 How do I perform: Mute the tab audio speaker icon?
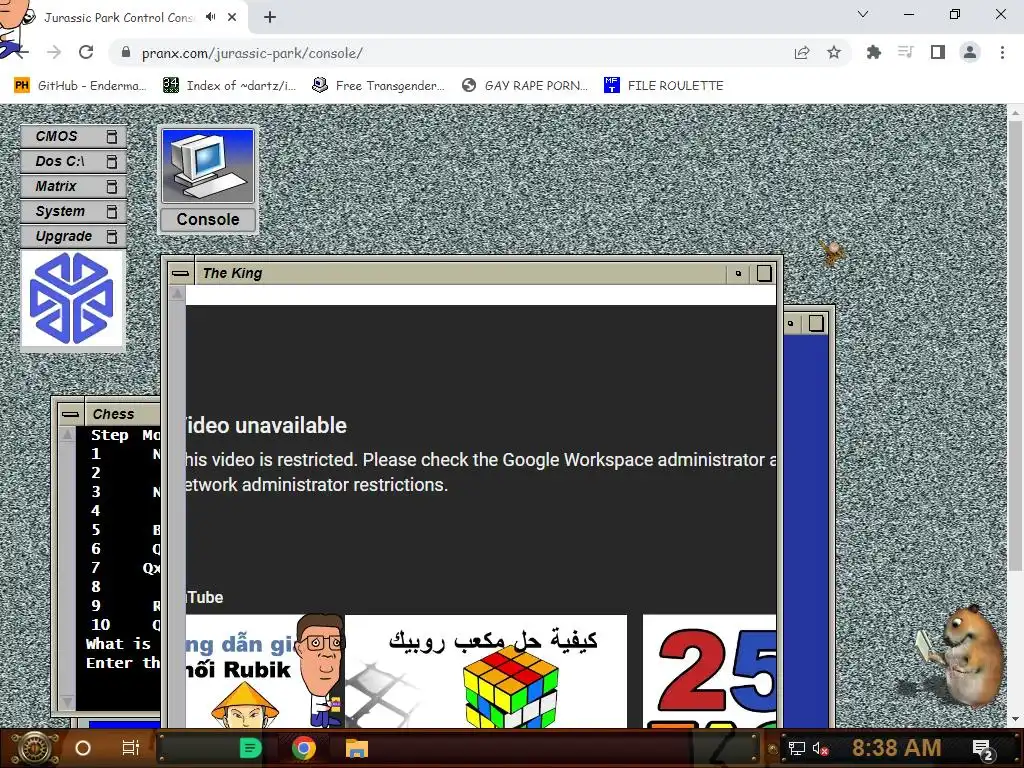click(210, 17)
